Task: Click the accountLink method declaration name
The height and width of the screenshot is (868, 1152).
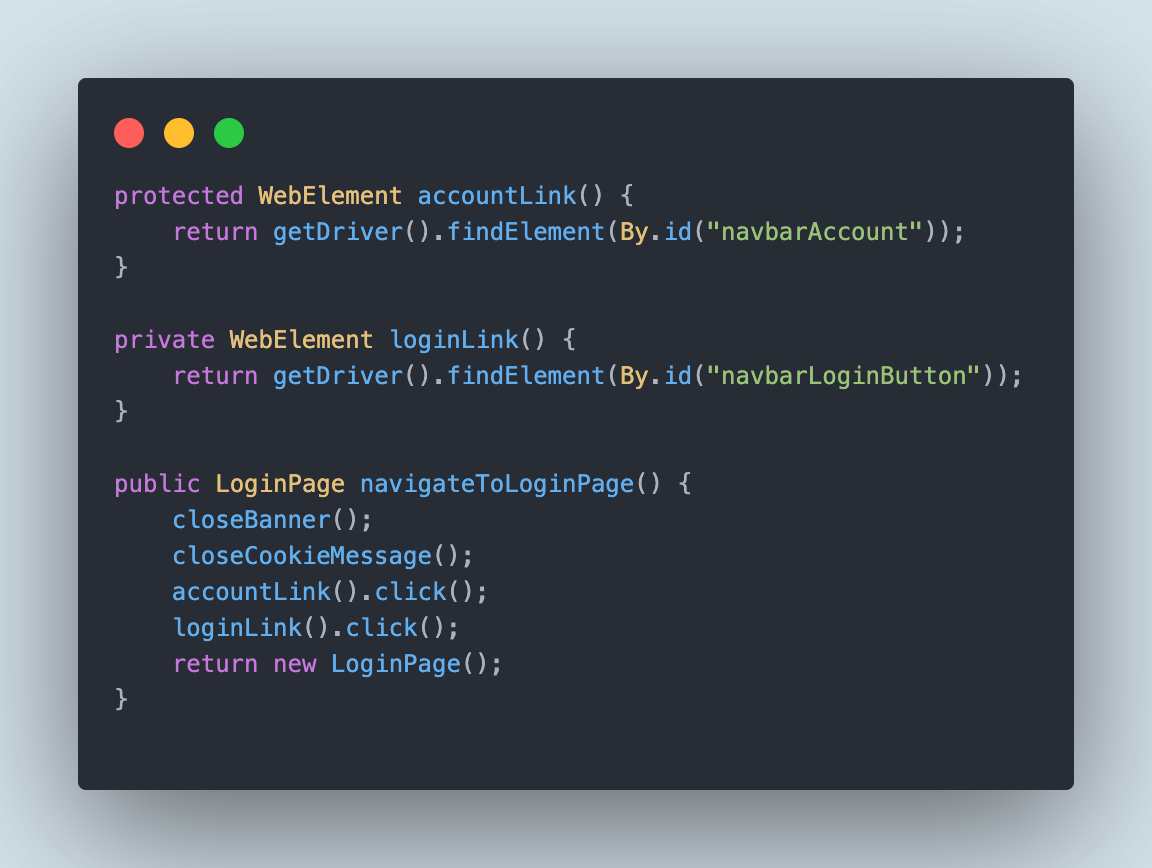Action: pyautogui.click(x=497, y=196)
